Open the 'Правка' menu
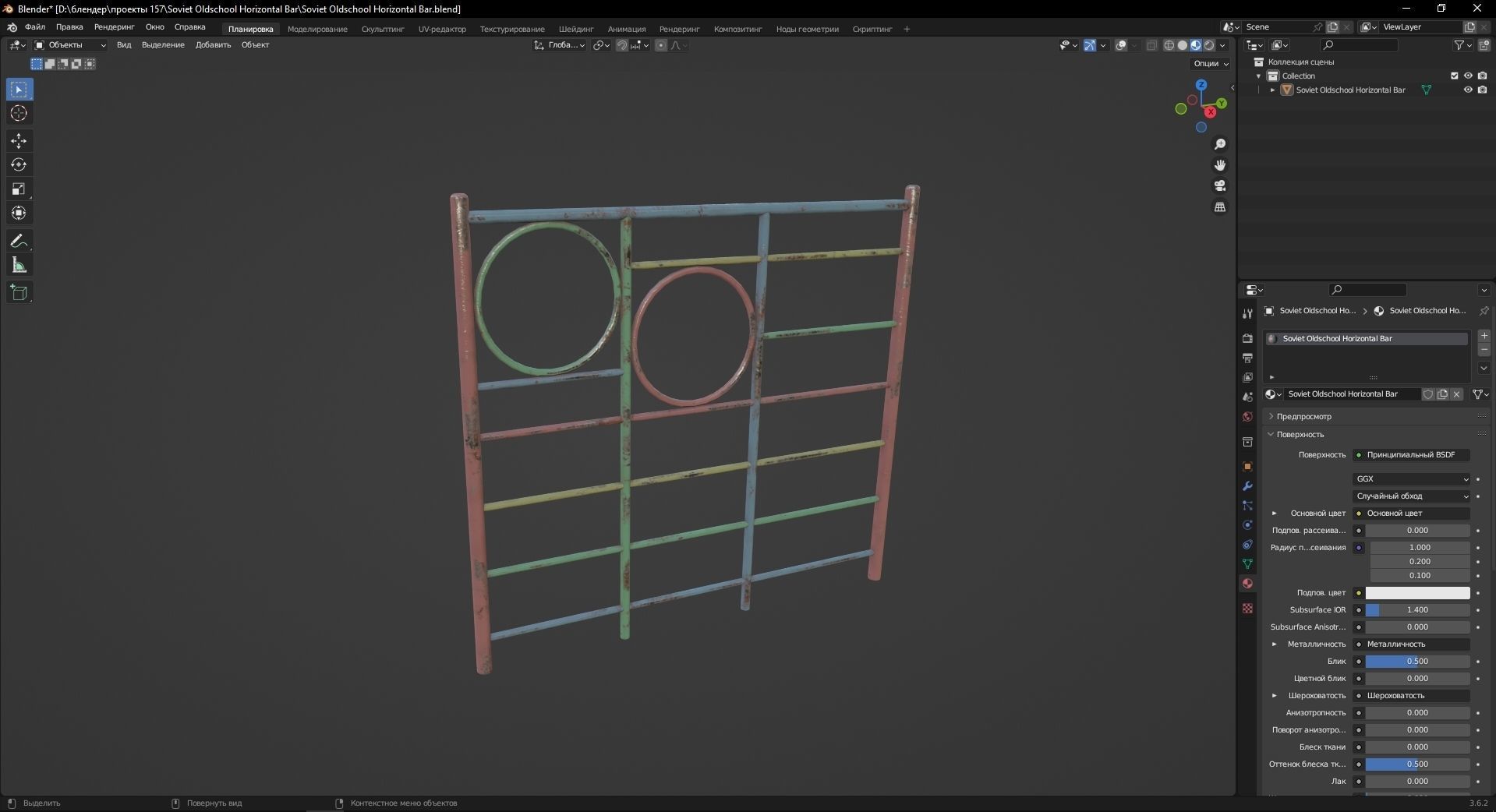The image size is (1496, 812). (x=69, y=27)
